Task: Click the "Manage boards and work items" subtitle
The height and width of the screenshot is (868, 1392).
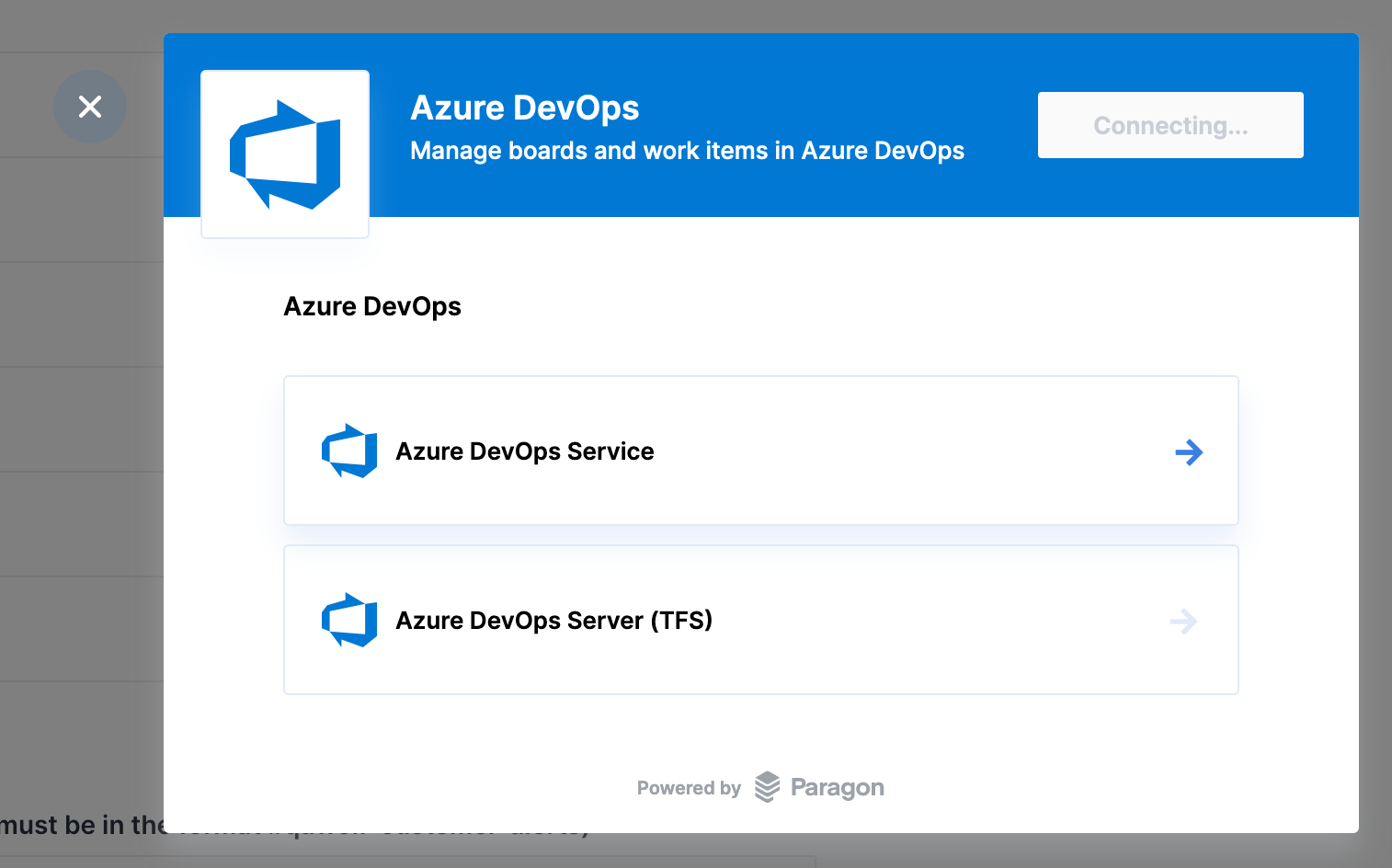Action: click(x=688, y=151)
